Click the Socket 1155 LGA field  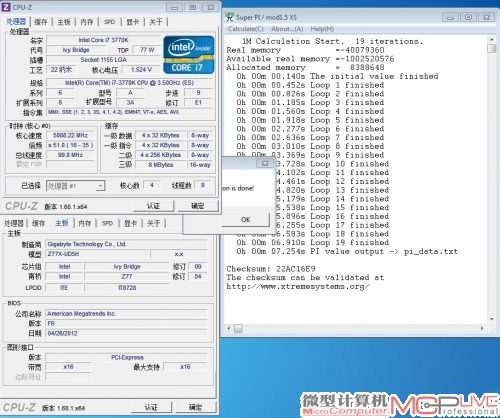(x=103, y=60)
